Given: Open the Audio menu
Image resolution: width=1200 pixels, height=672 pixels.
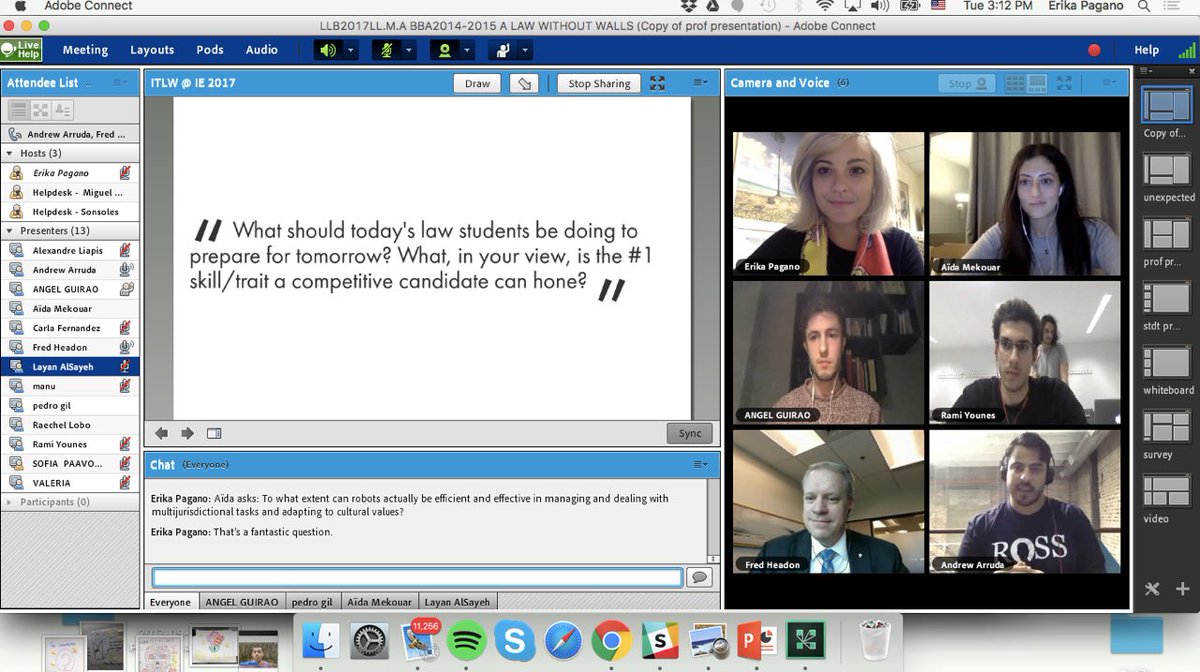Looking at the screenshot, I should click(x=262, y=50).
